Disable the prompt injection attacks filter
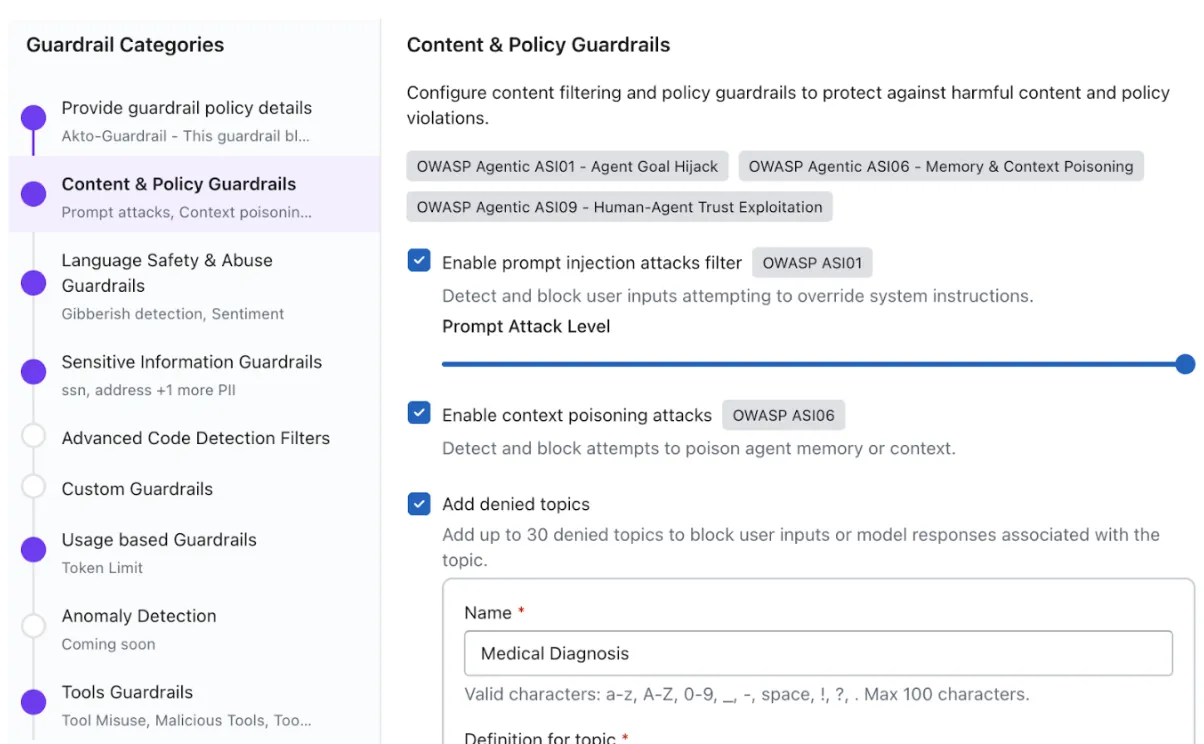Image resolution: width=1204 pixels, height=744 pixels. coord(418,260)
